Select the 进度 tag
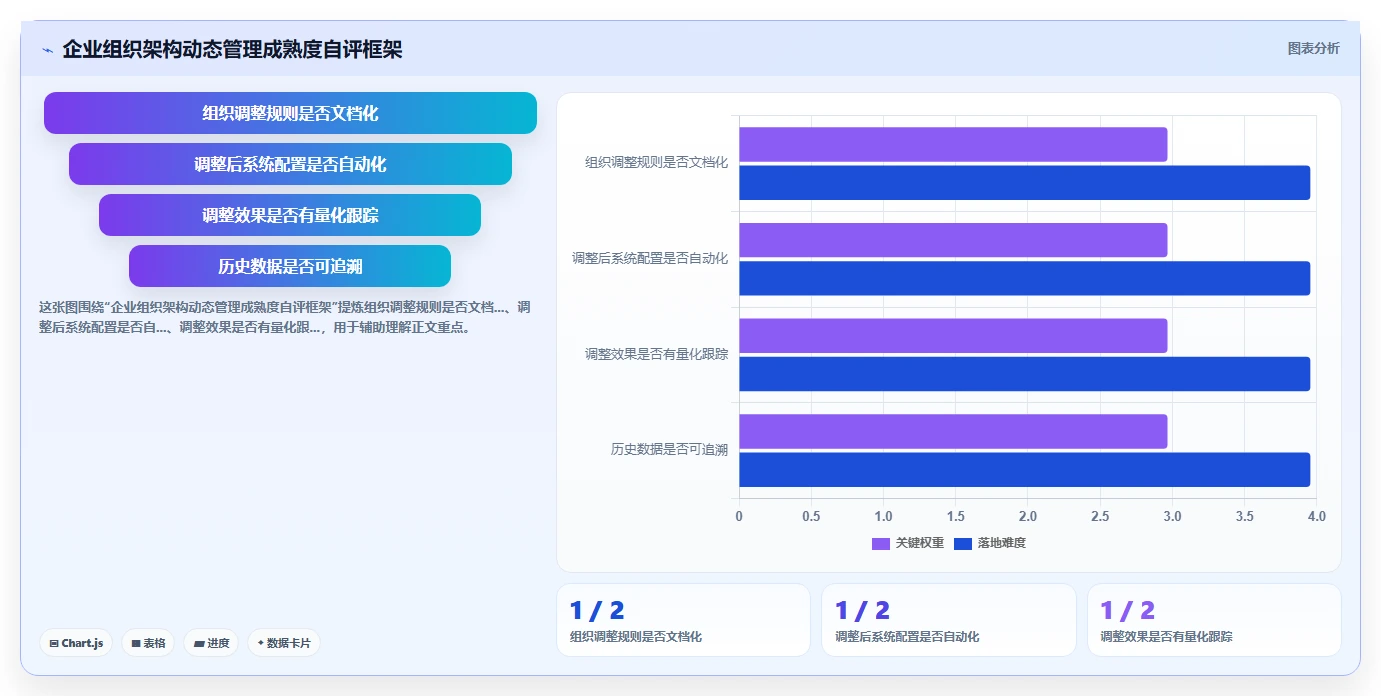Viewport: 1381px width, 696px height. [211, 643]
